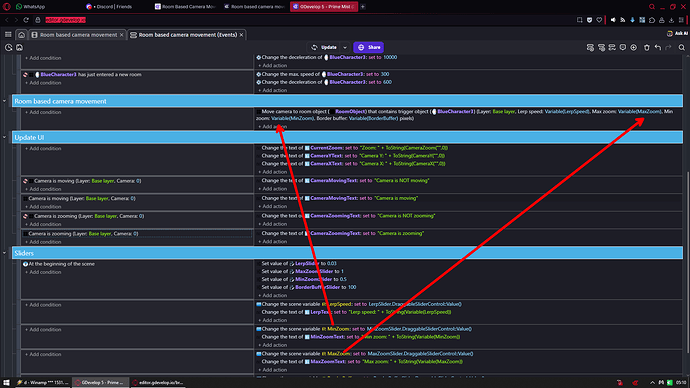Switch to the WhatsApp browser tab
690x388 pixels.
click(x=31, y=7)
